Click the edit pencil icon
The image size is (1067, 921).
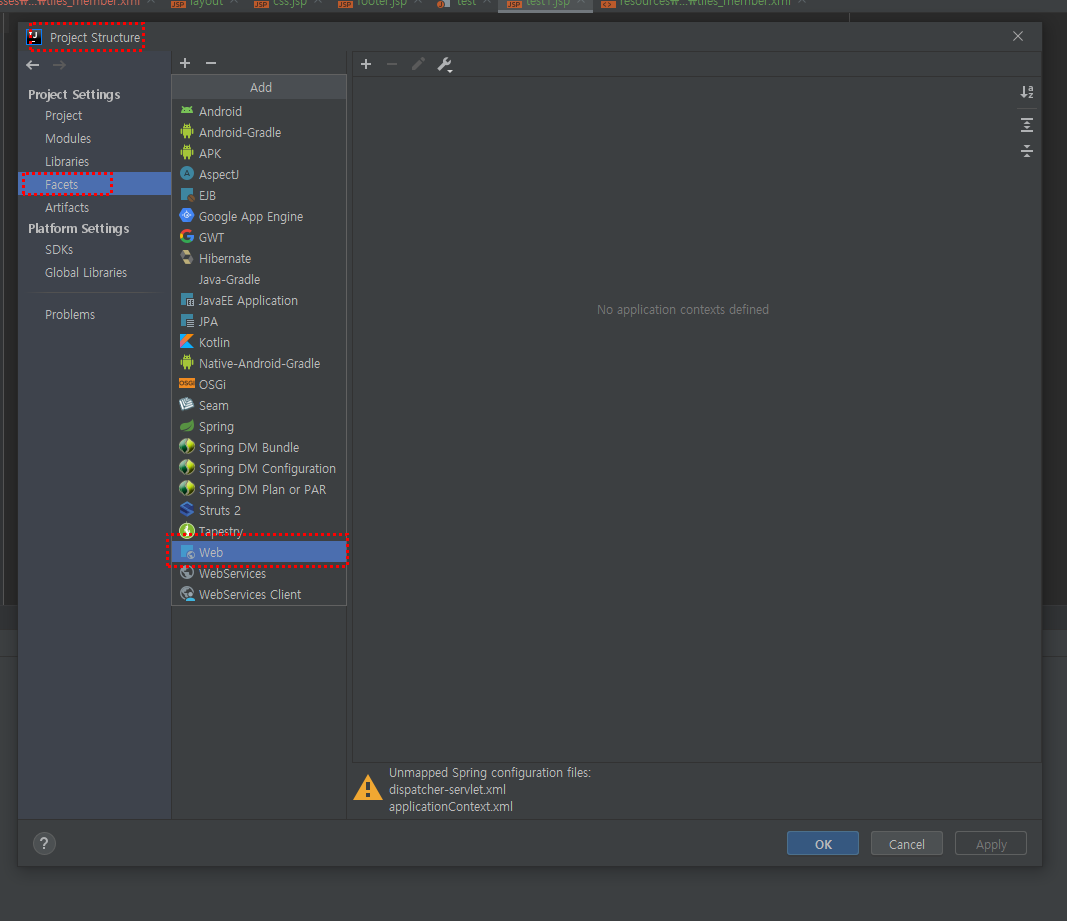coord(418,64)
